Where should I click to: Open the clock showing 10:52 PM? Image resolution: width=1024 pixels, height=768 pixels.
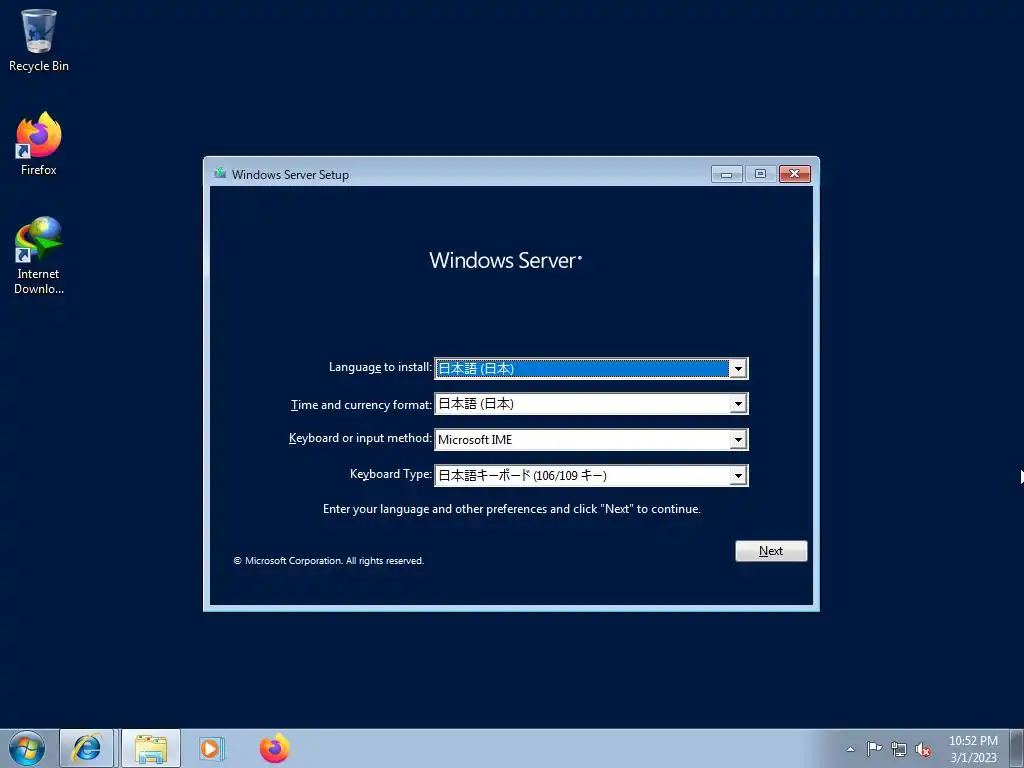coord(973,749)
